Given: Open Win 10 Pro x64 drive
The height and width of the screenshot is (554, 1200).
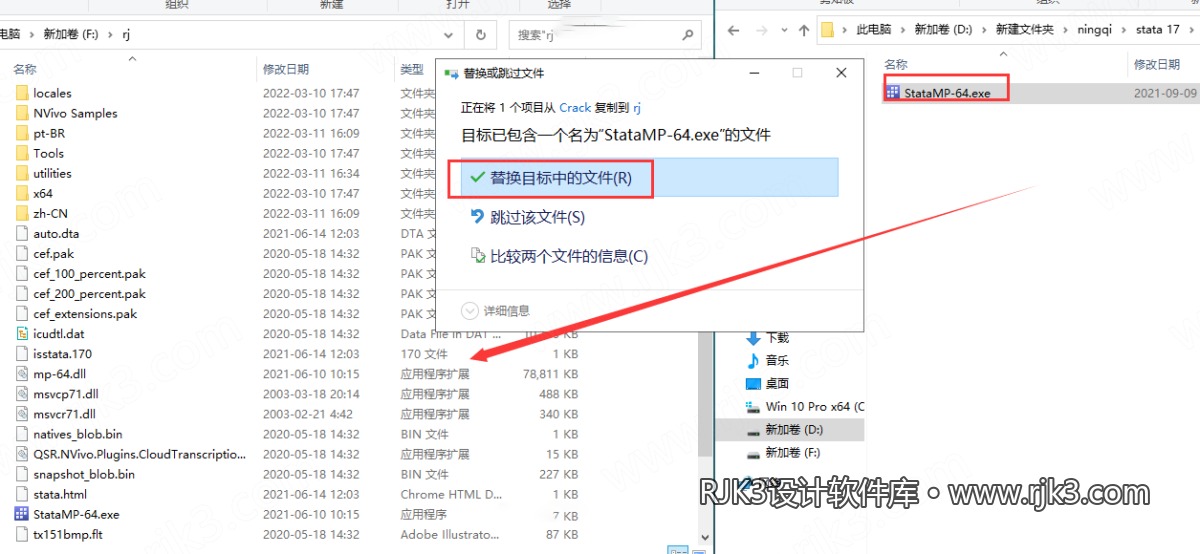Looking at the screenshot, I should pos(805,406).
